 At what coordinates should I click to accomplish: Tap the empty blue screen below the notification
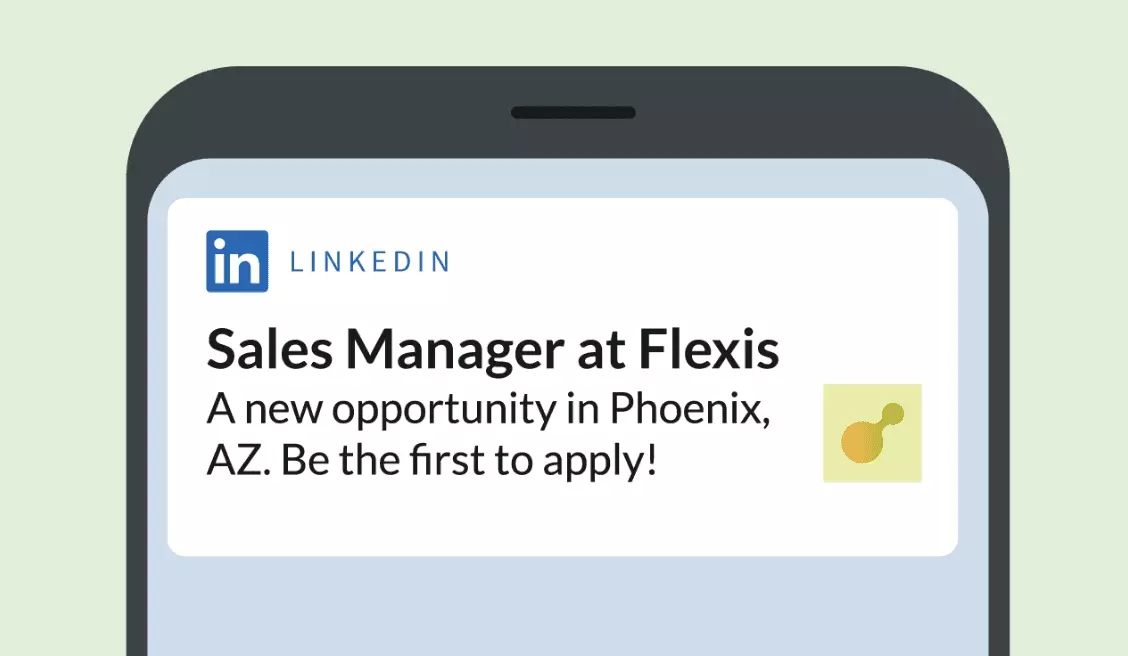(560, 610)
